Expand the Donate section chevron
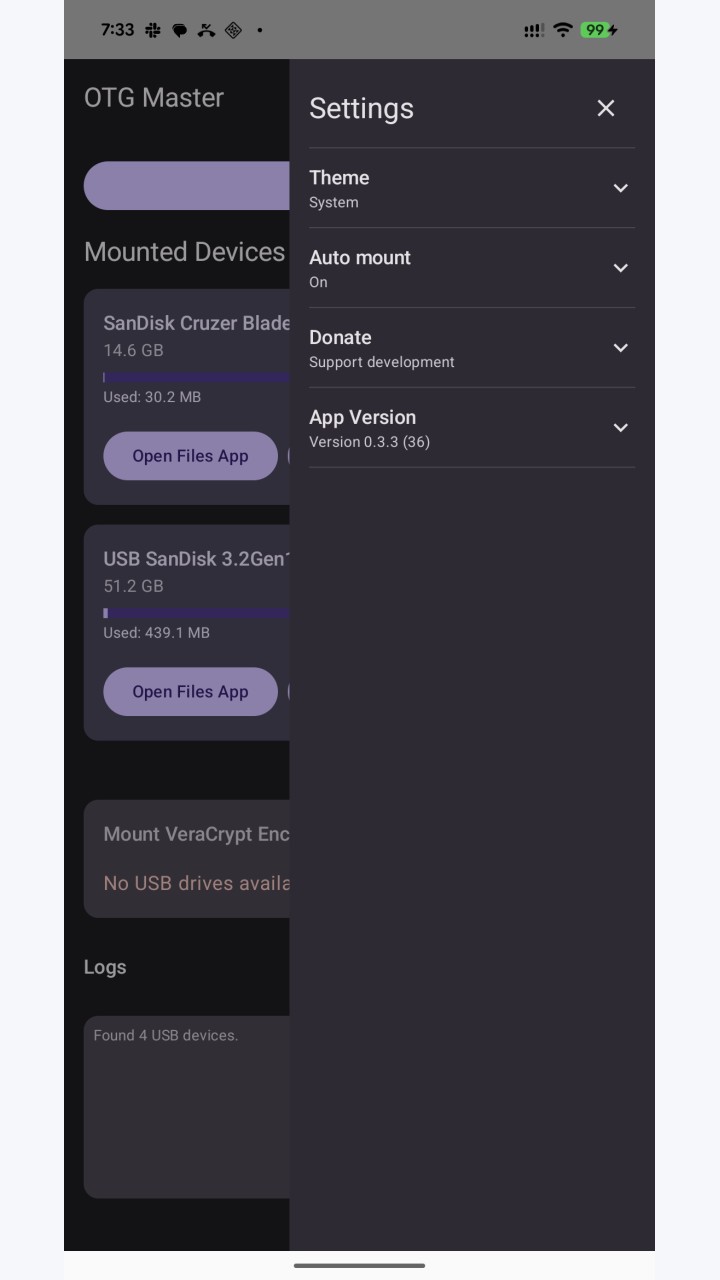Screen dimensions: 720x1280 click(620, 348)
